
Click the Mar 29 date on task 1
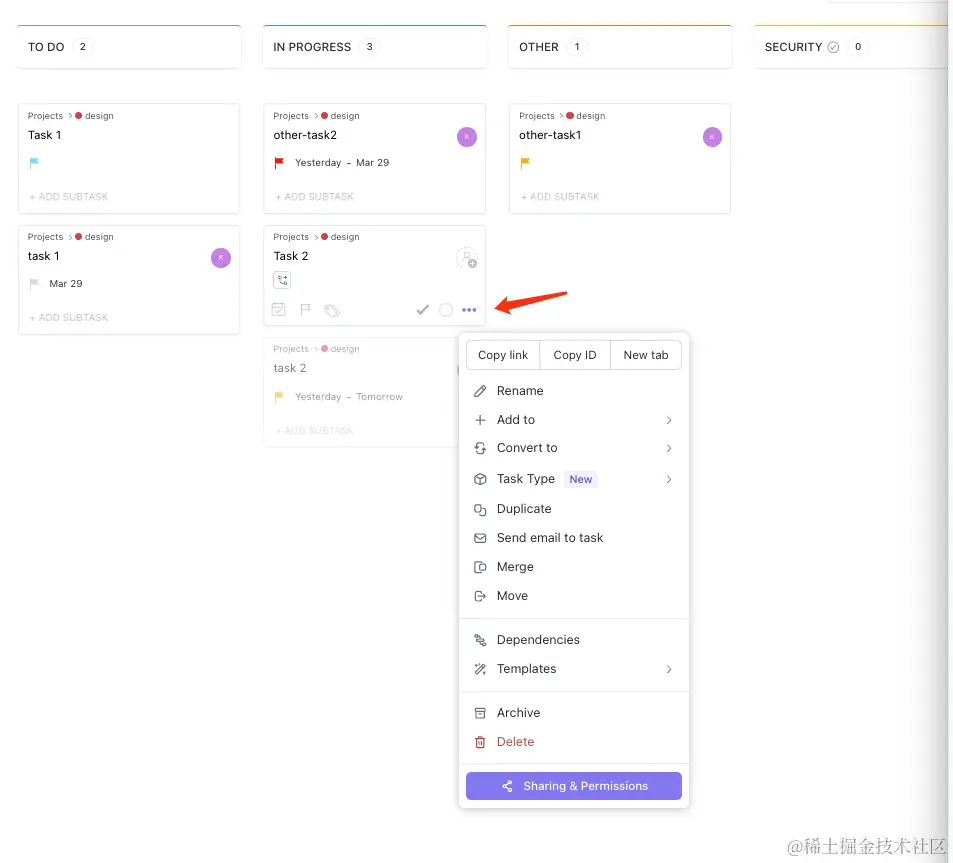(66, 283)
